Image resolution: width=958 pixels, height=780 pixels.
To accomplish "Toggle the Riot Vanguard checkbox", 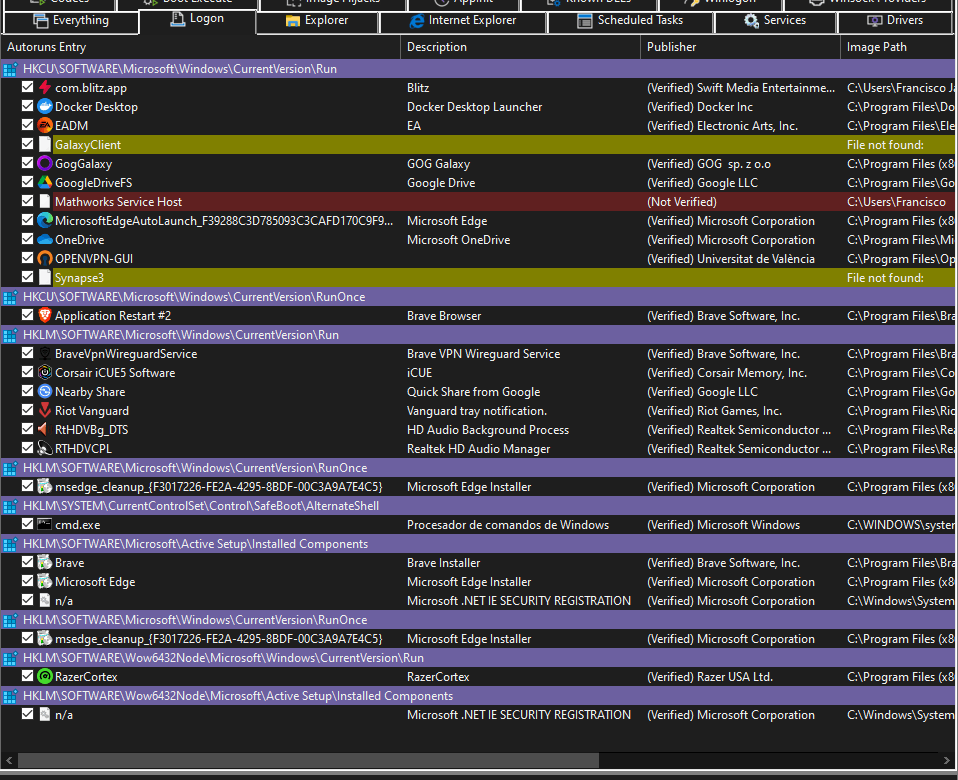I will coord(27,409).
